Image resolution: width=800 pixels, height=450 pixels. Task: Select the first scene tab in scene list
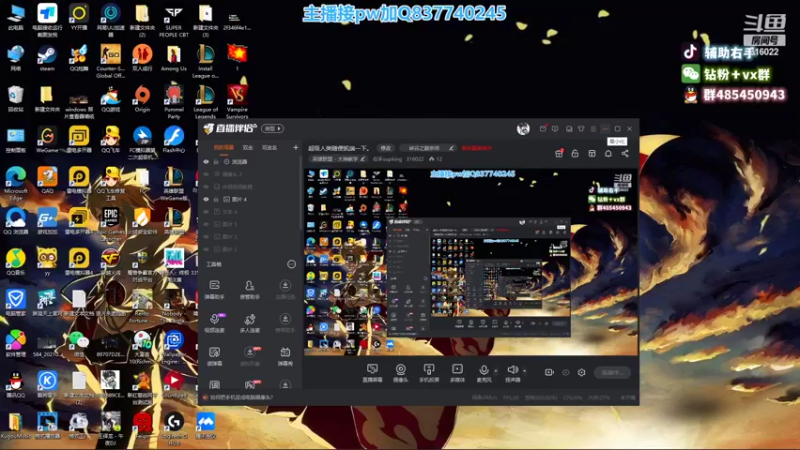pos(223,147)
